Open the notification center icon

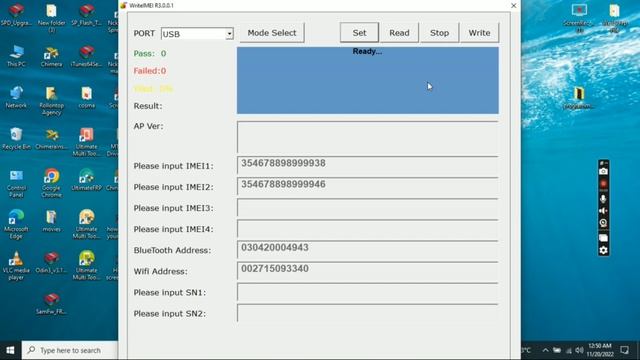624,350
